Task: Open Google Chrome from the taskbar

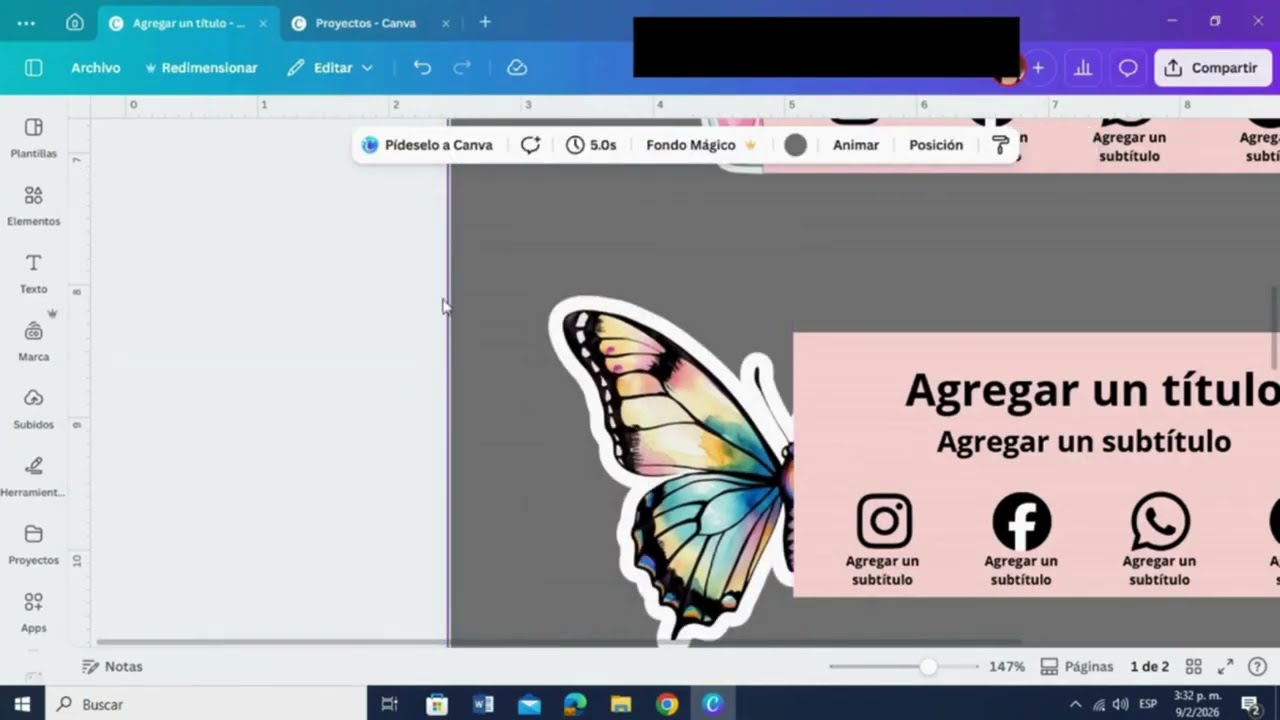Action: point(666,704)
